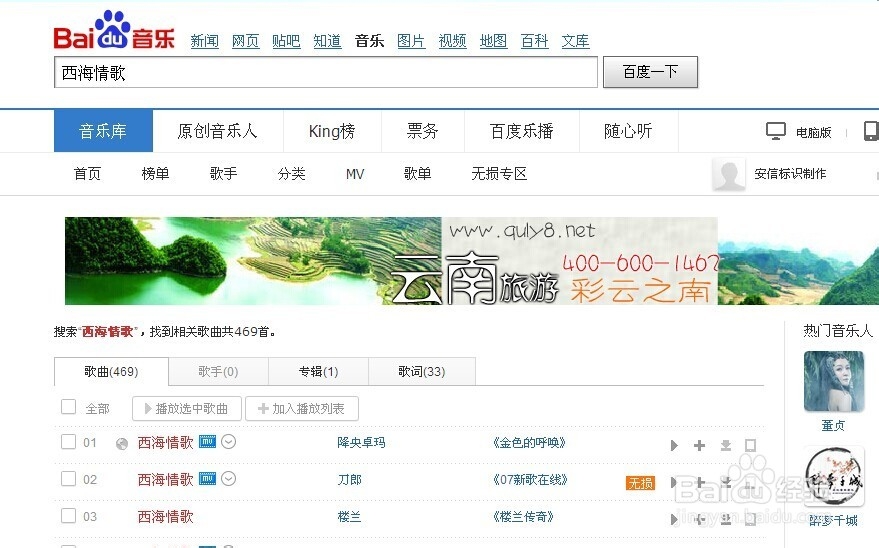Click the 无损 lossless badge on row 02
Image resolution: width=879 pixels, height=548 pixels.
coord(640,482)
